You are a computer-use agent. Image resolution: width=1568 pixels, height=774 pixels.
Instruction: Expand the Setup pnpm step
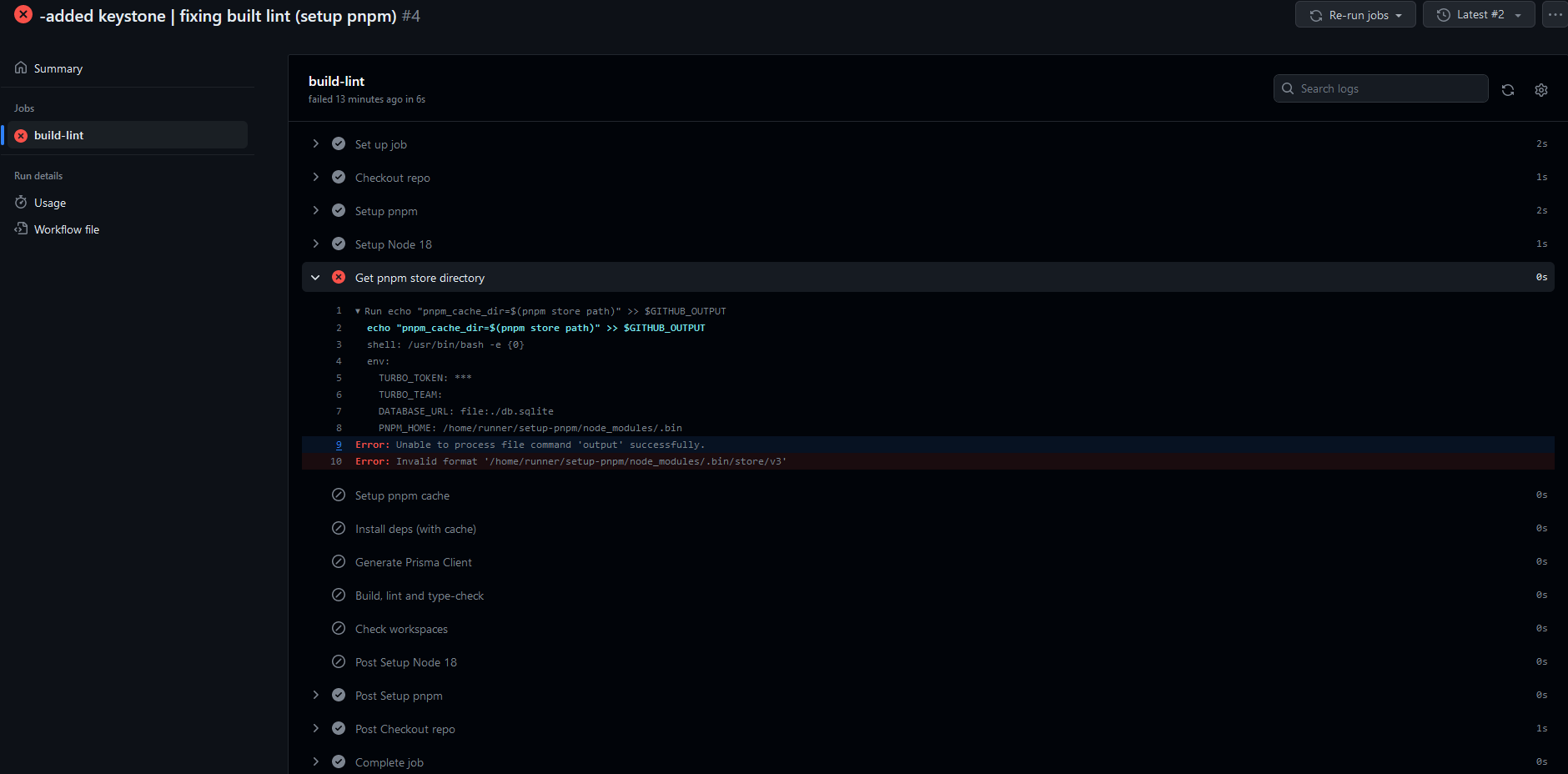[x=315, y=210]
